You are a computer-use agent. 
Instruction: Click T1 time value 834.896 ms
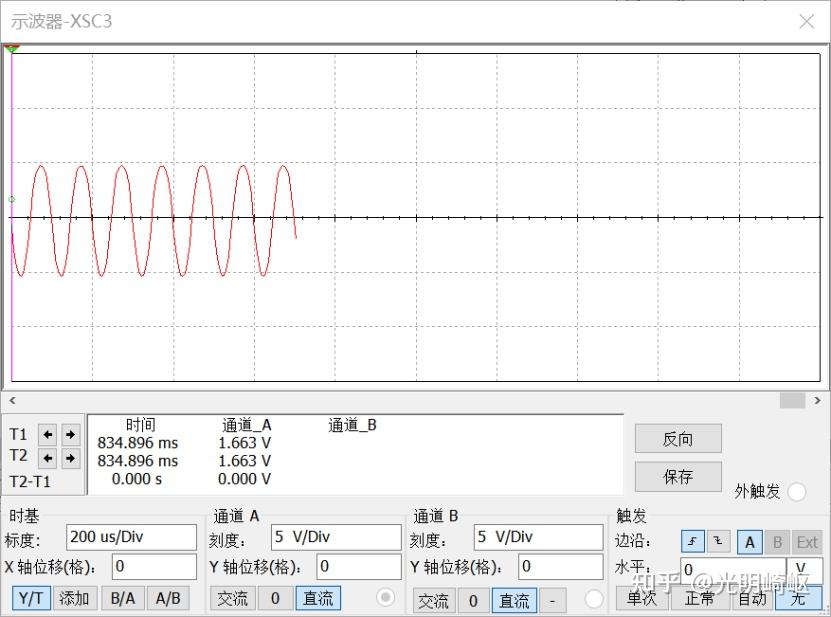click(x=137, y=443)
